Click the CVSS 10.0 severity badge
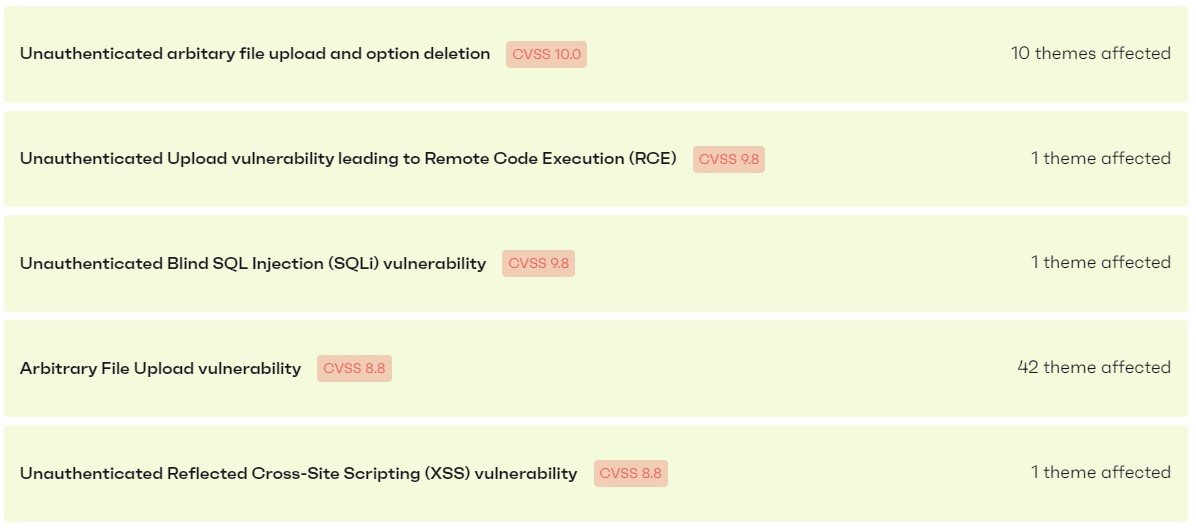 coord(546,54)
